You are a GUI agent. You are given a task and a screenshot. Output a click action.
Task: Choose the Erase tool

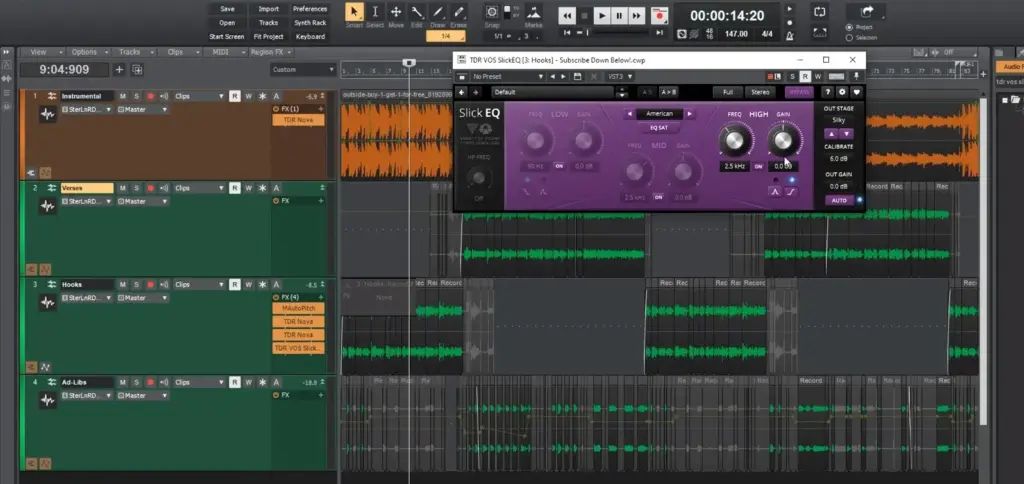458,12
